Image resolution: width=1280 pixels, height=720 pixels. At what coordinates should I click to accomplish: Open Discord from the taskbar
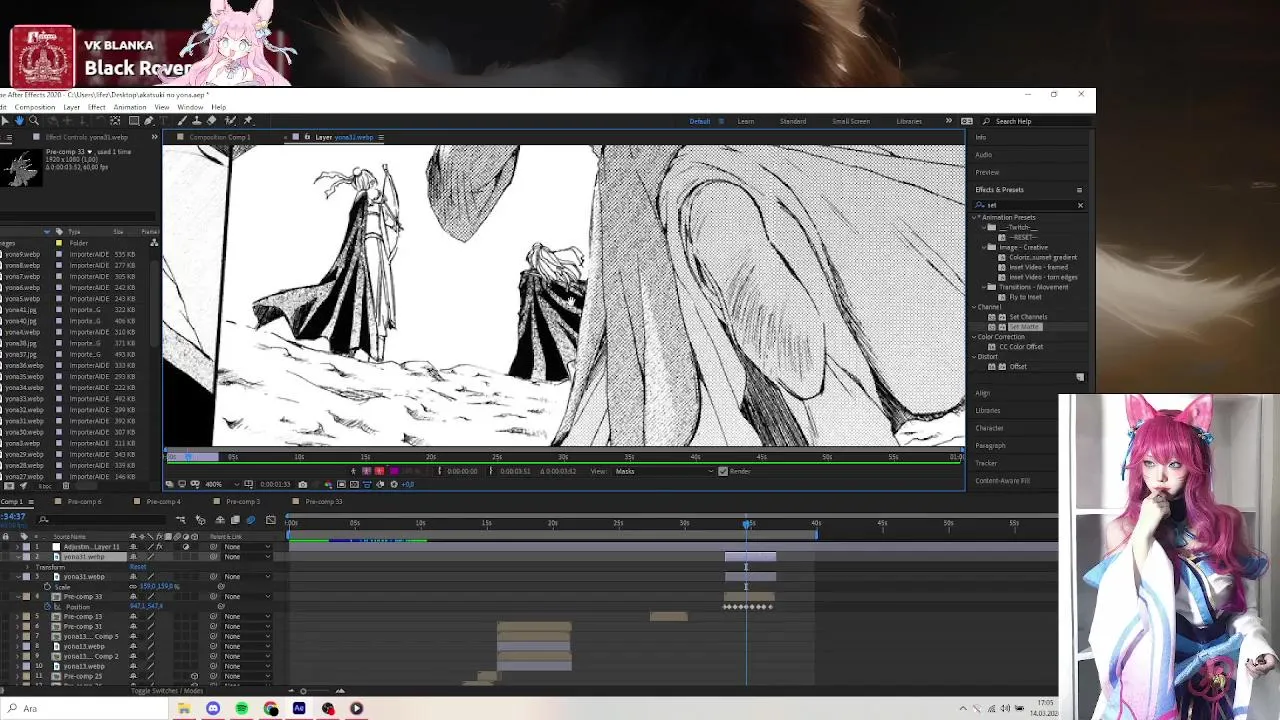click(212, 708)
